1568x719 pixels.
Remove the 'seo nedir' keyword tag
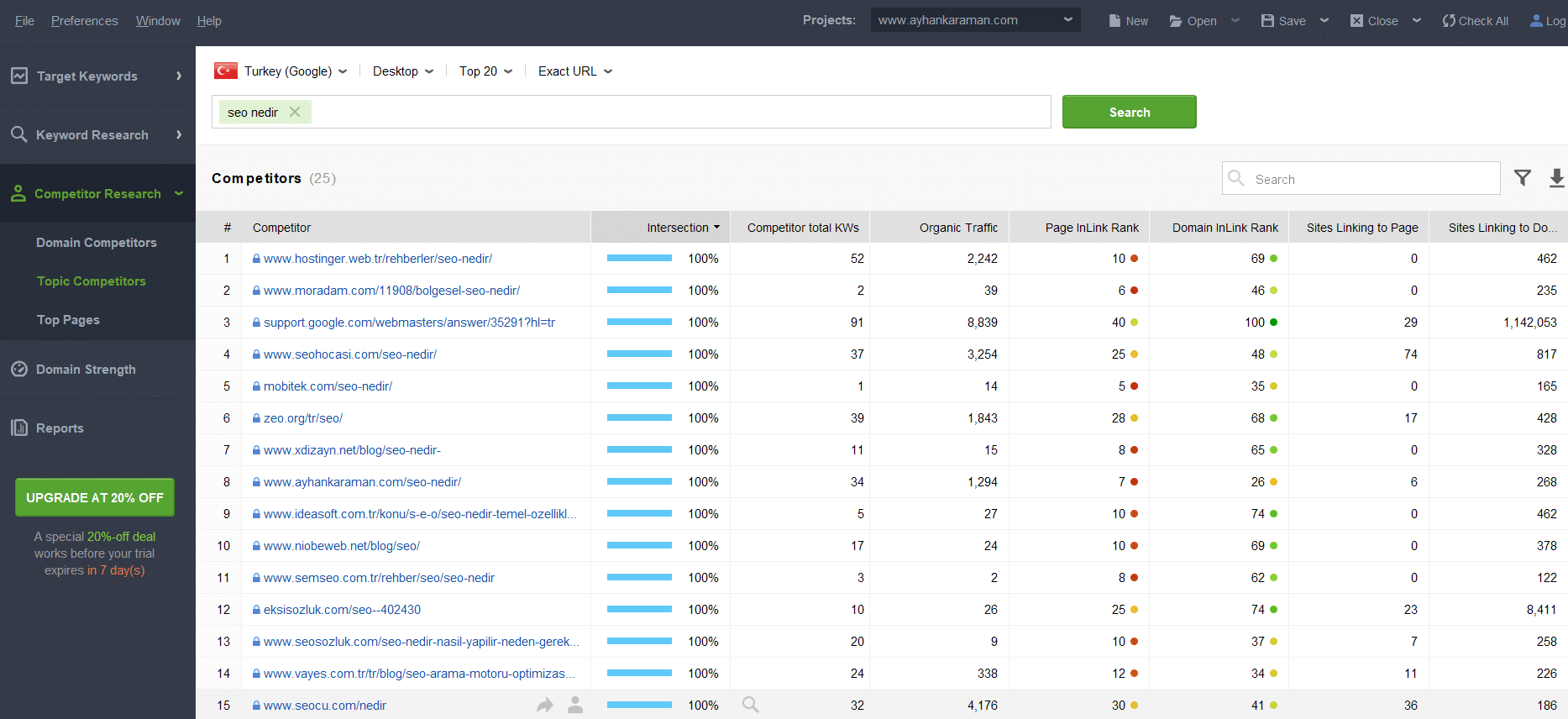[295, 112]
